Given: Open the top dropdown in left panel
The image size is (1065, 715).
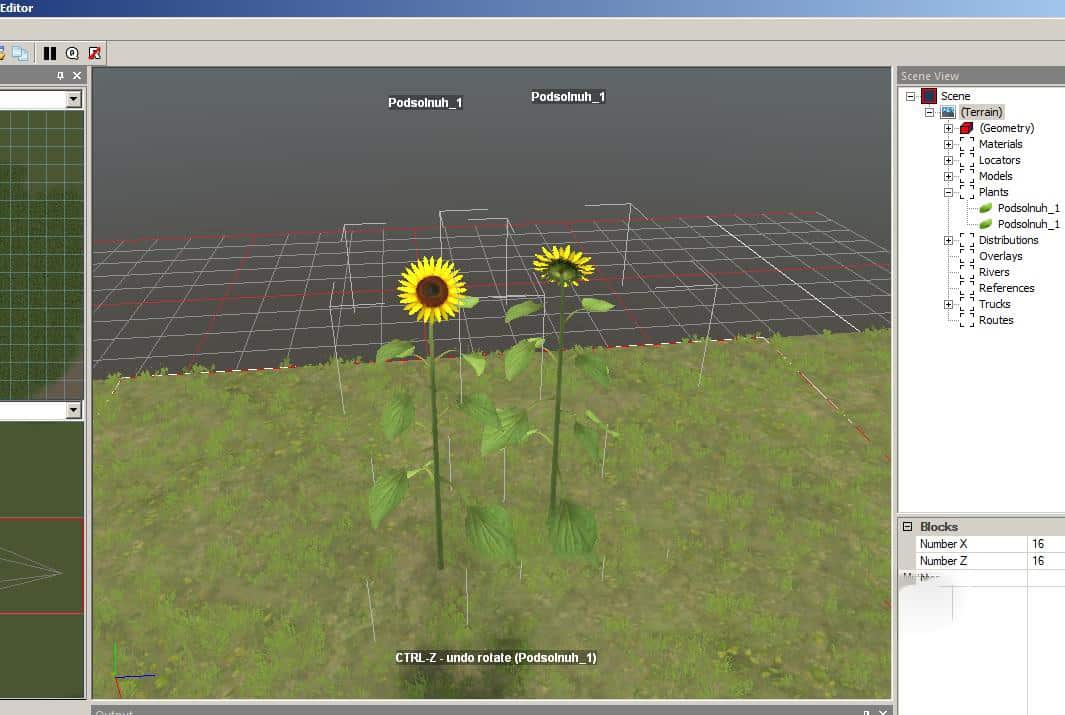Looking at the screenshot, I should tap(73, 99).
